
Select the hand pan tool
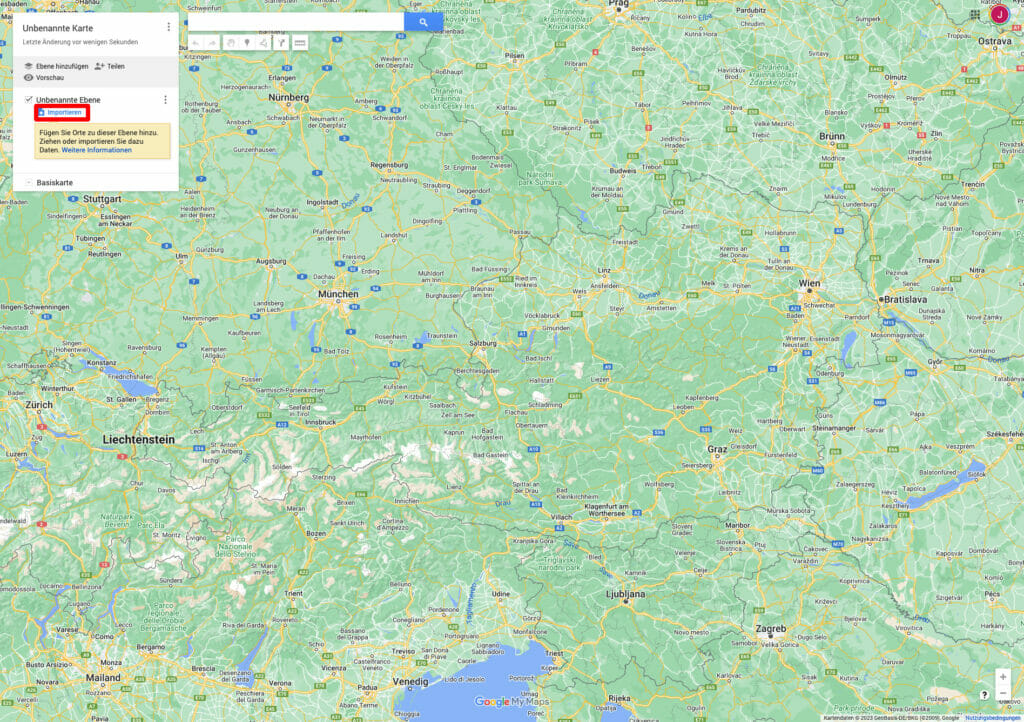(x=229, y=43)
